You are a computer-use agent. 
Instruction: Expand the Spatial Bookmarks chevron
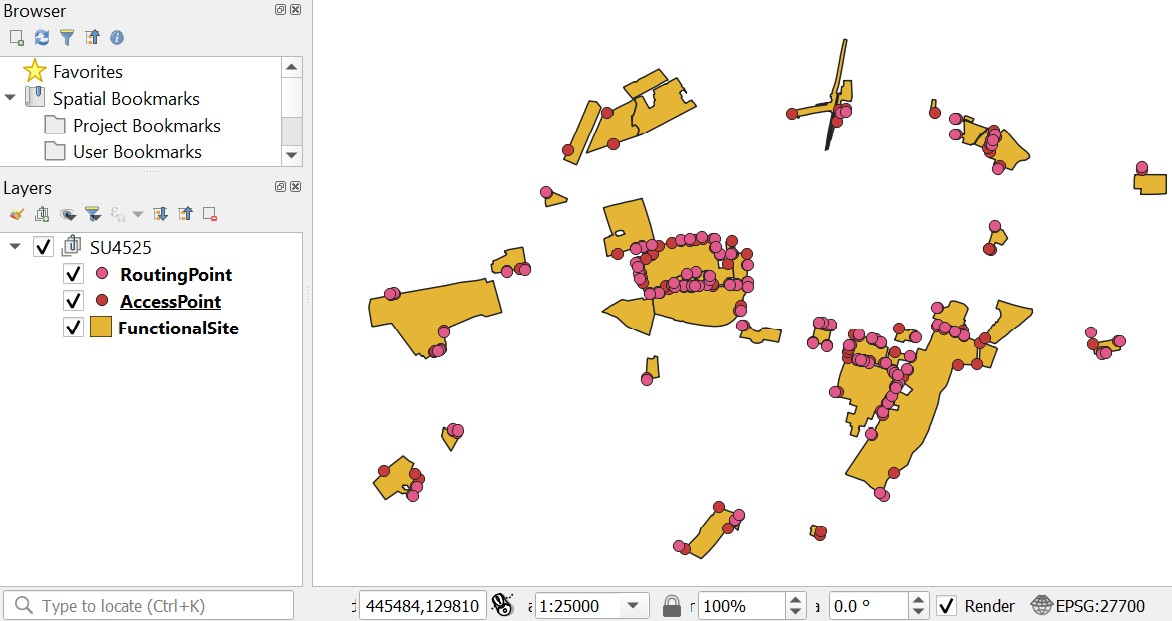tap(9, 98)
